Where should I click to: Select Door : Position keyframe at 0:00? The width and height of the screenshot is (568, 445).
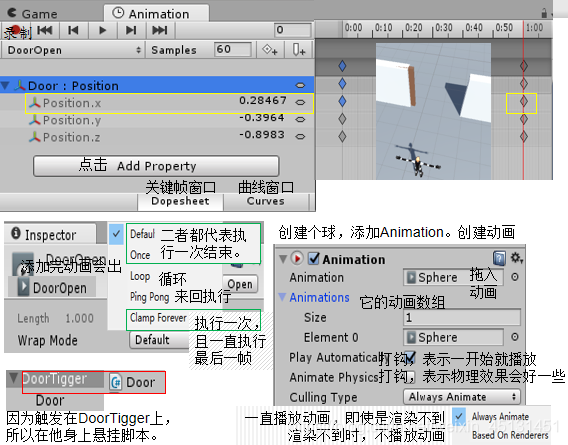point(342,84)
